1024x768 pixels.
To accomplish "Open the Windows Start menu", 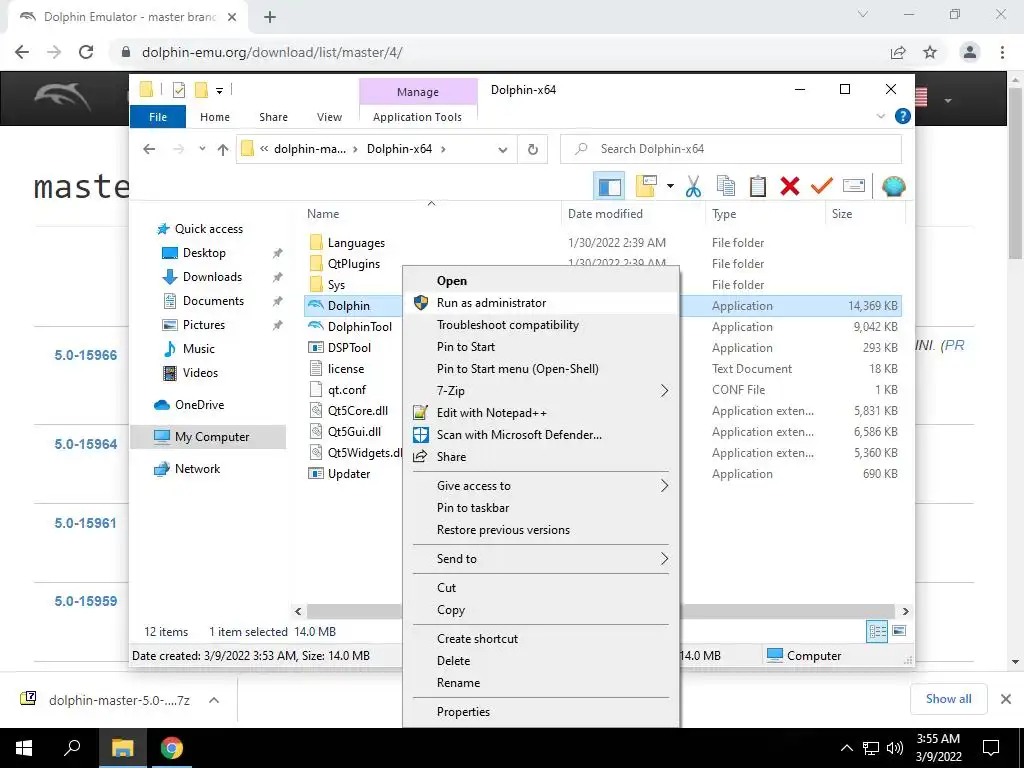I will tap(24, 748).
